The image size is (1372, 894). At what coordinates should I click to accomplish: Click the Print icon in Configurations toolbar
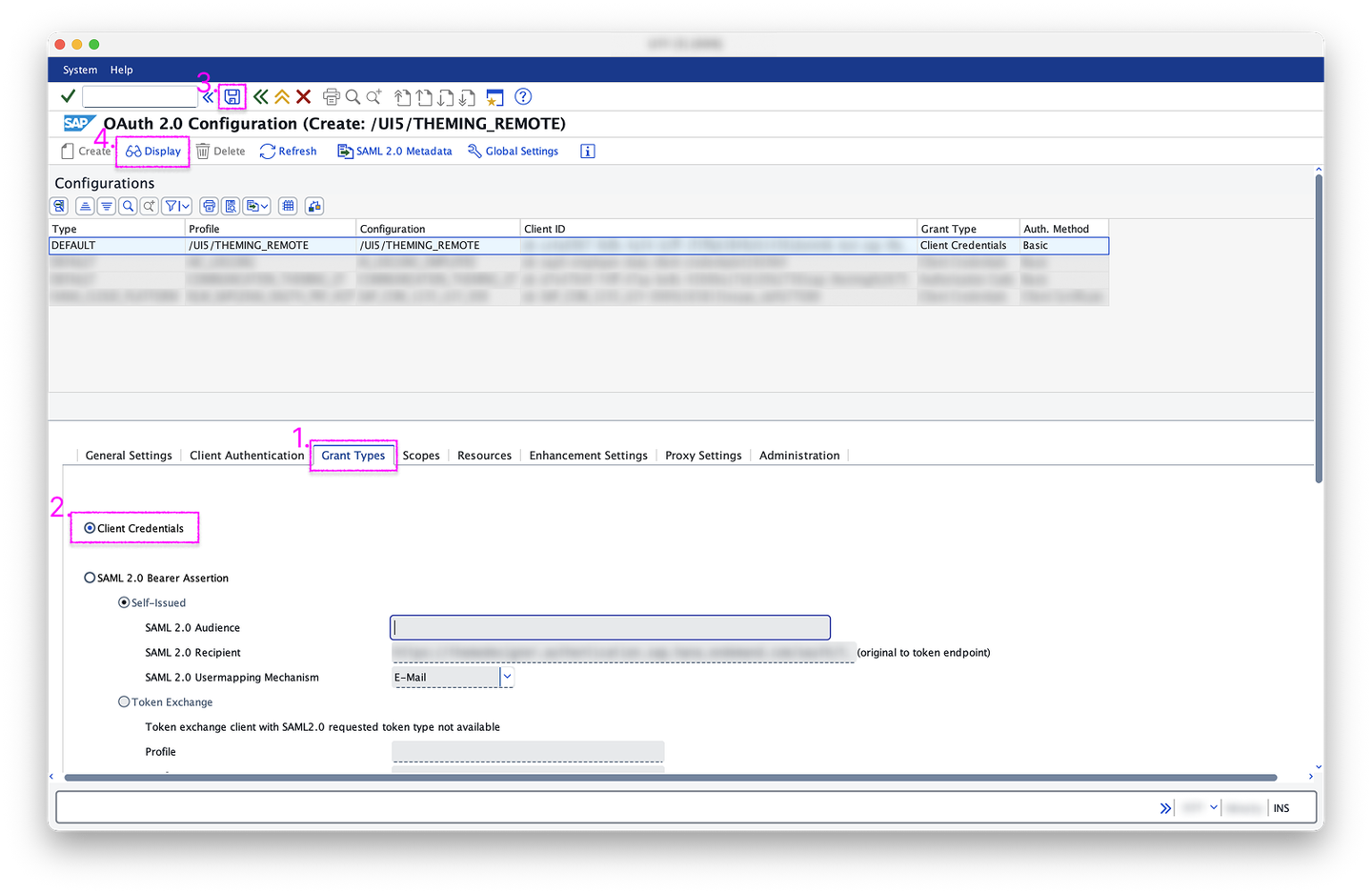point(209,206)
